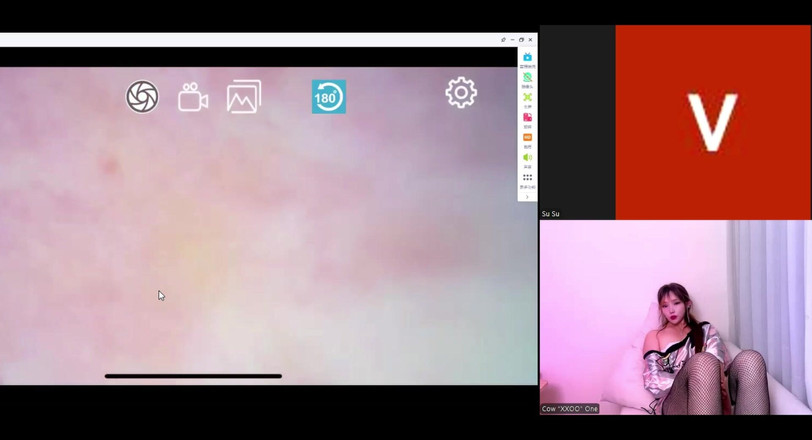Viewport: 812px width, 440px height.
Task: Rotate view with the 180 icon
Action: [328, 97]
